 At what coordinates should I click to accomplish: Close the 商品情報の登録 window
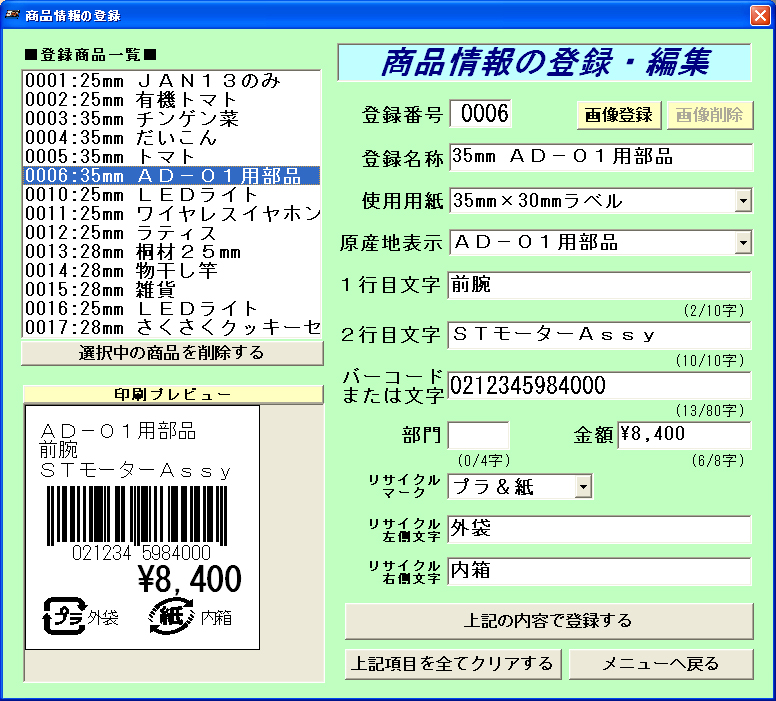tap(760, 15)
